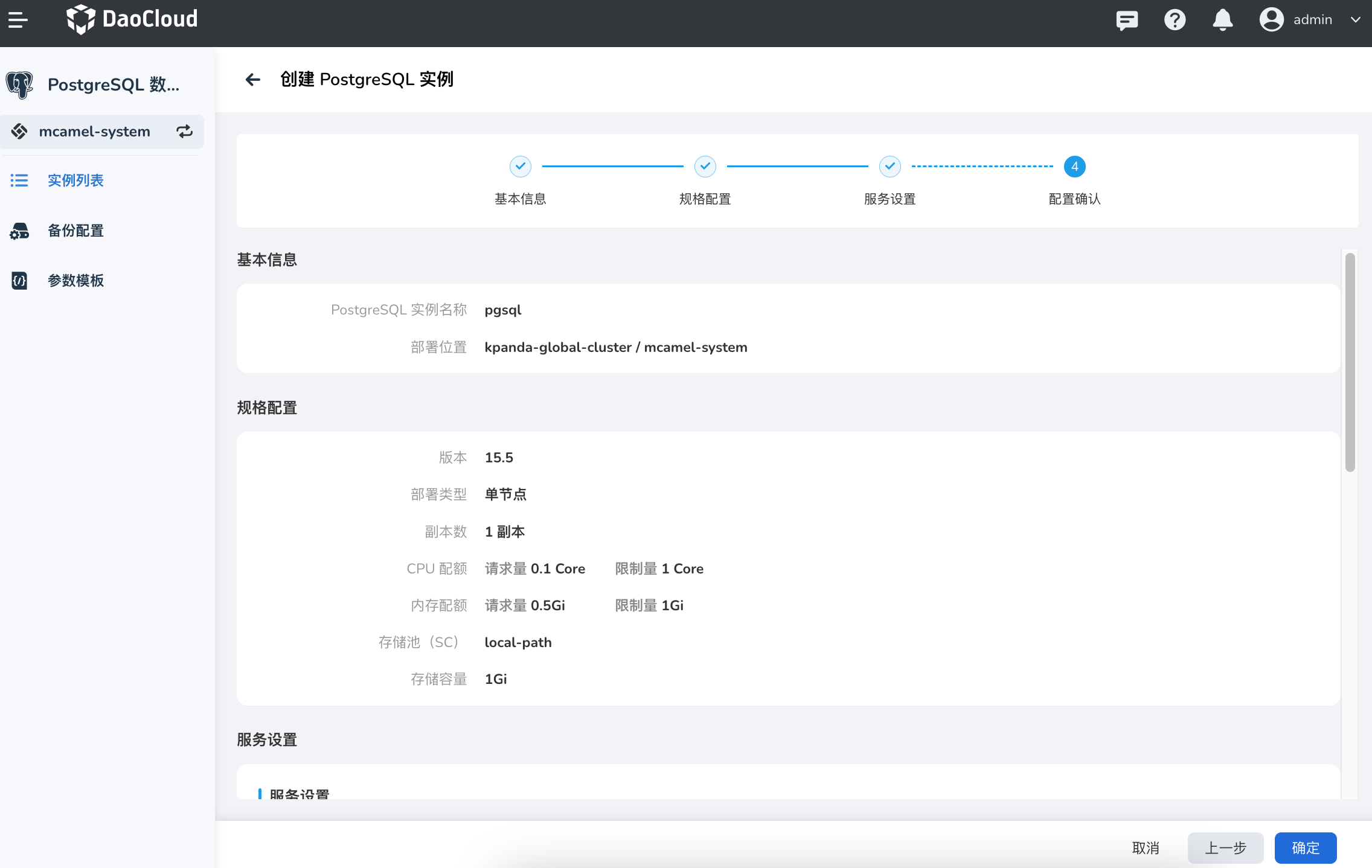Image resolution: width=1372 pixels, height=868 pixels.
Task: Open the chat messages icon
Action: click(x=1126, y=20)
